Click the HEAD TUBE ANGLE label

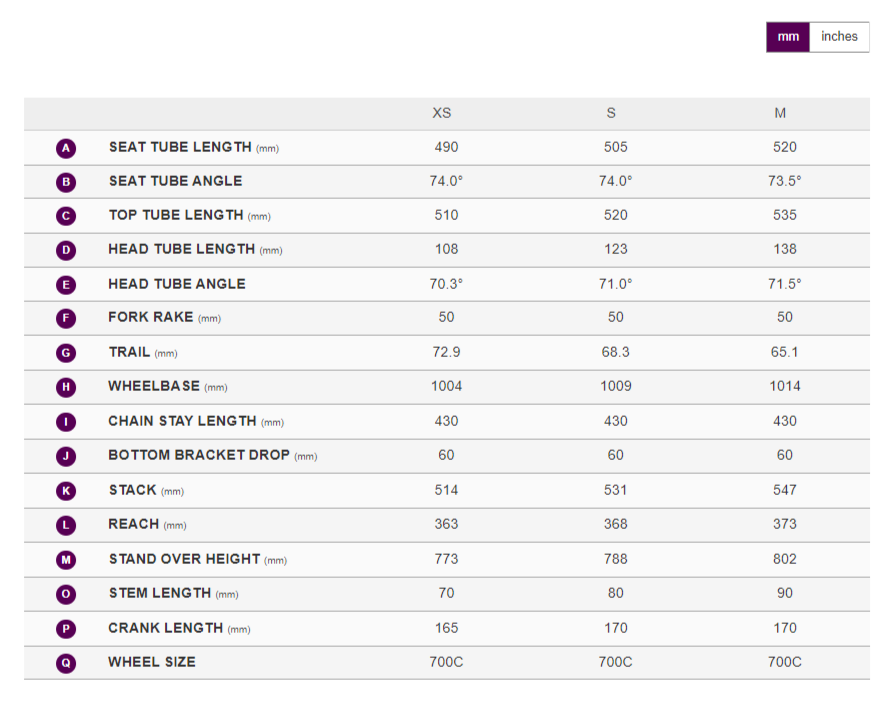click(176, 284)
